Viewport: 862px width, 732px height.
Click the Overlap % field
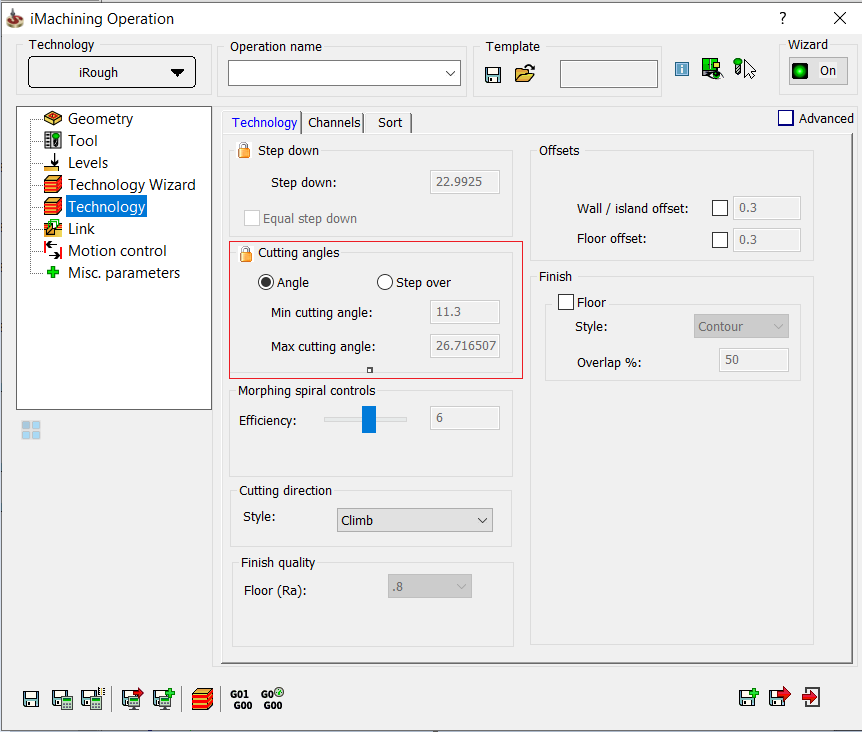click(754, 360)
